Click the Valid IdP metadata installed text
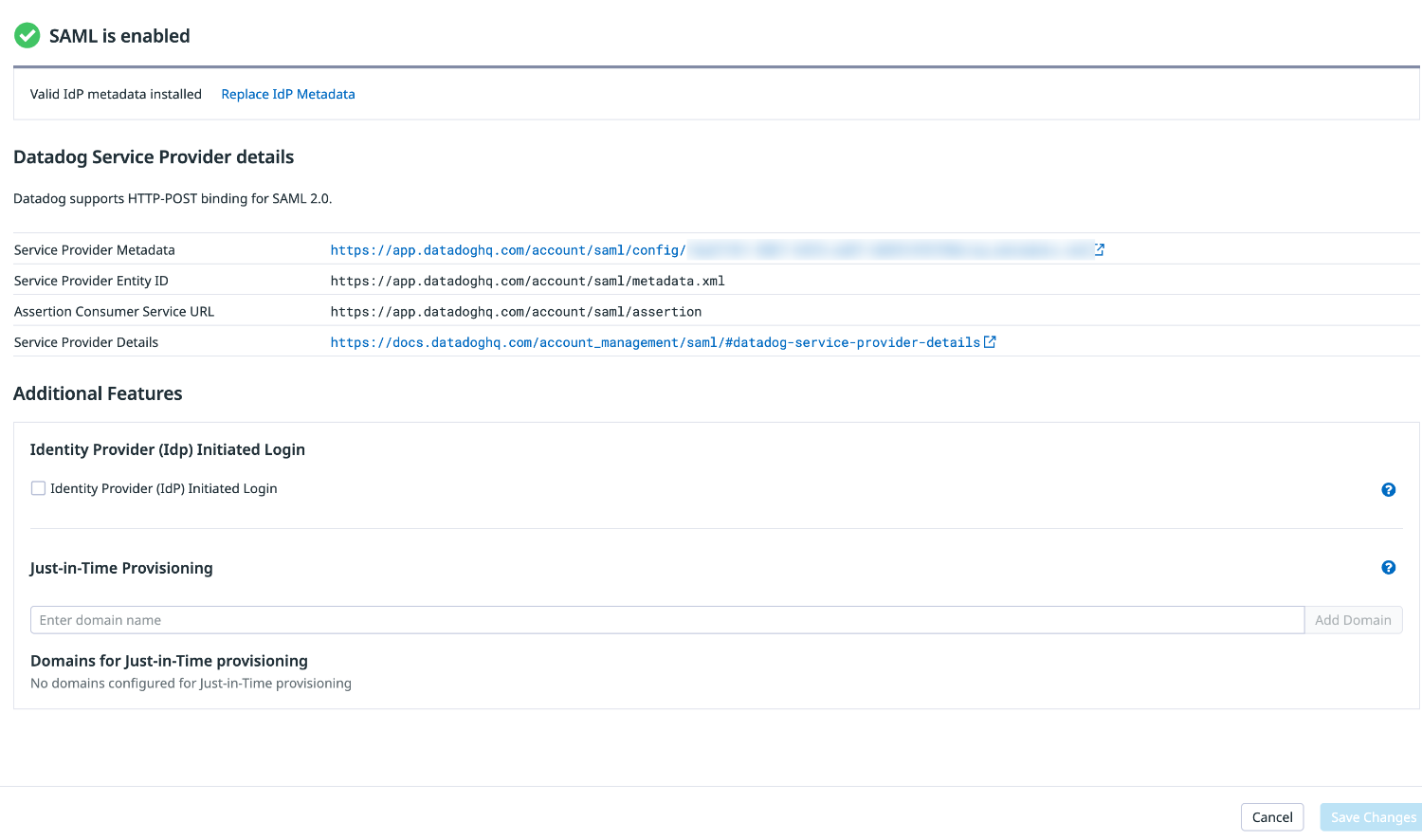The height and width of the screenshot is (840, 1422). click(116, 94)
